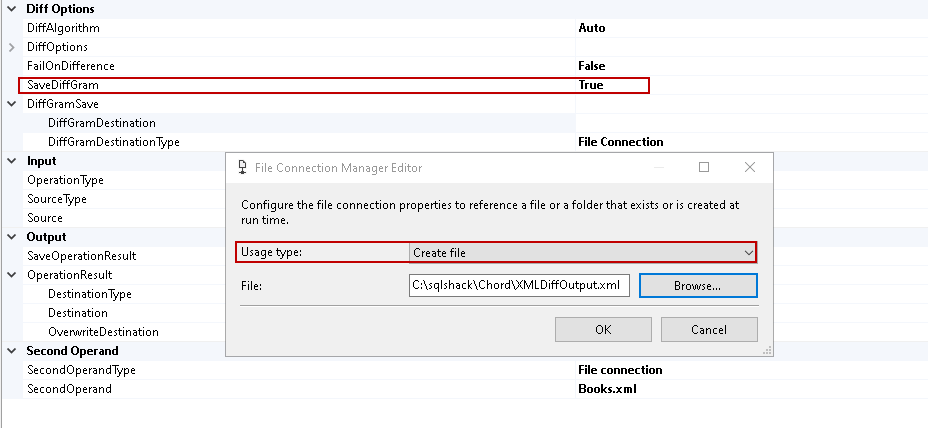Collapse the Input section
Viewport: 928px width, 428px height.
coord(11,161)
